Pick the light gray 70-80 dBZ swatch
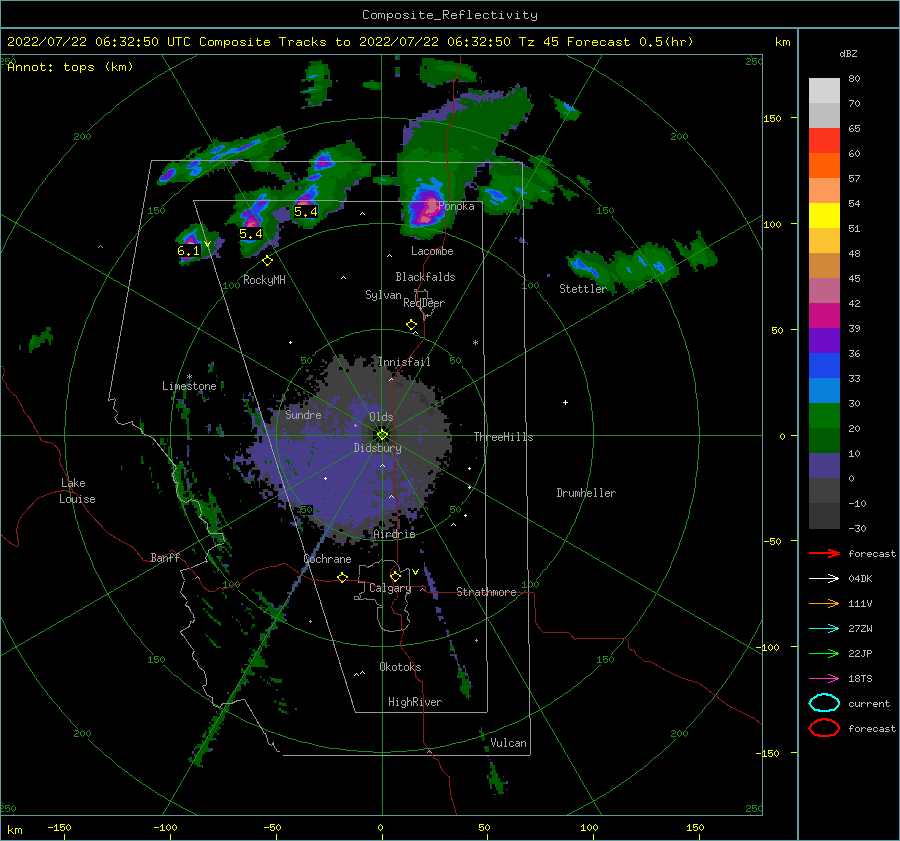 (x=824, y=91)
